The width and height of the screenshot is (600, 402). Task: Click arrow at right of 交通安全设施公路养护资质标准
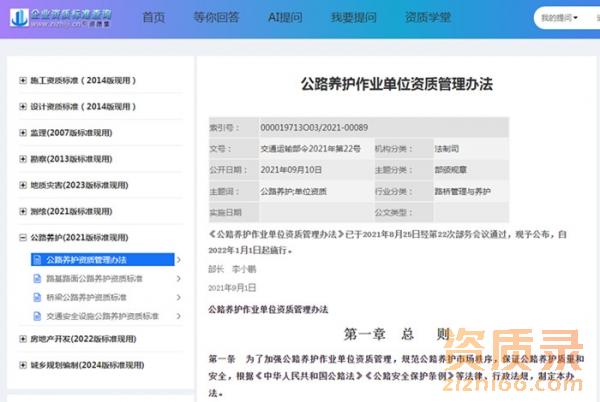click(179, 316)
